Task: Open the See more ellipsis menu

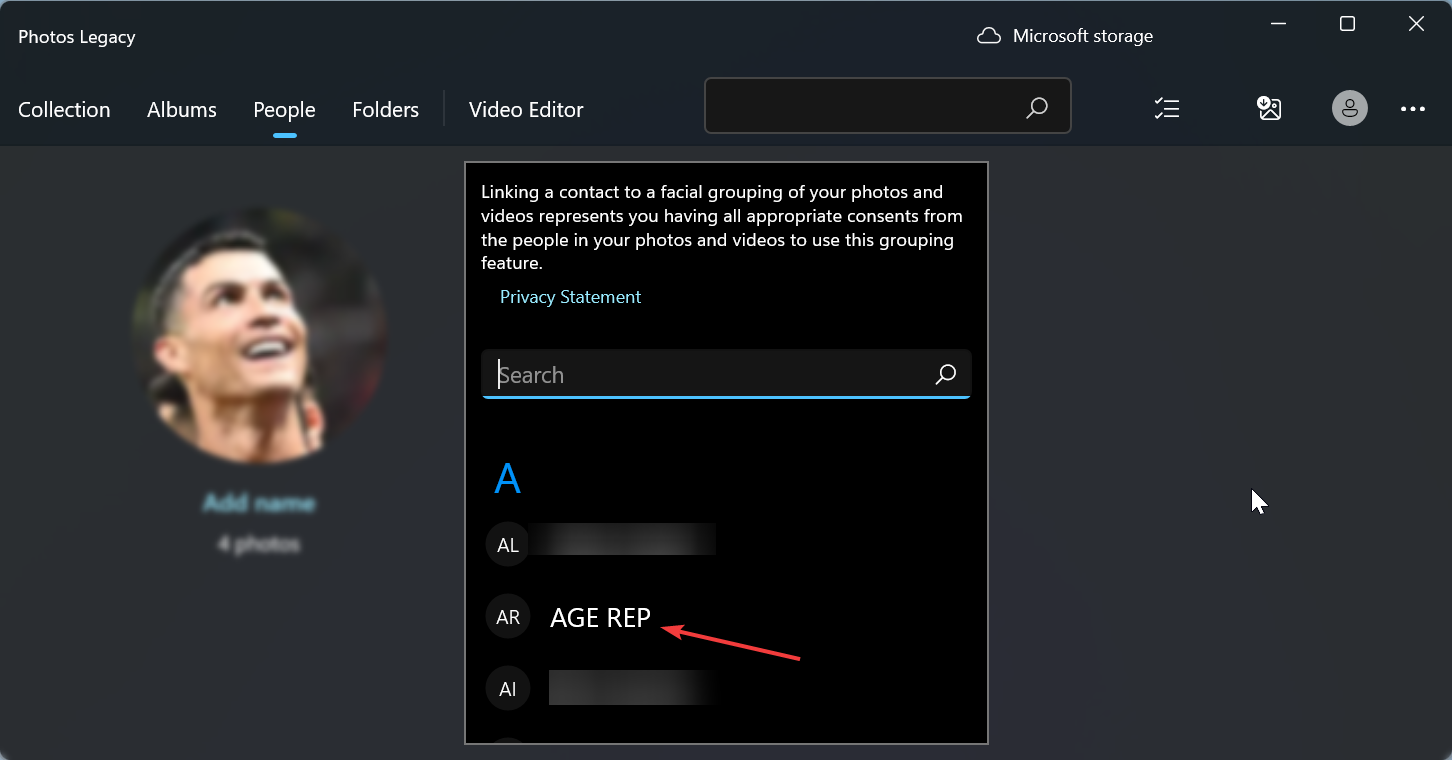Action: [1412, 109]
